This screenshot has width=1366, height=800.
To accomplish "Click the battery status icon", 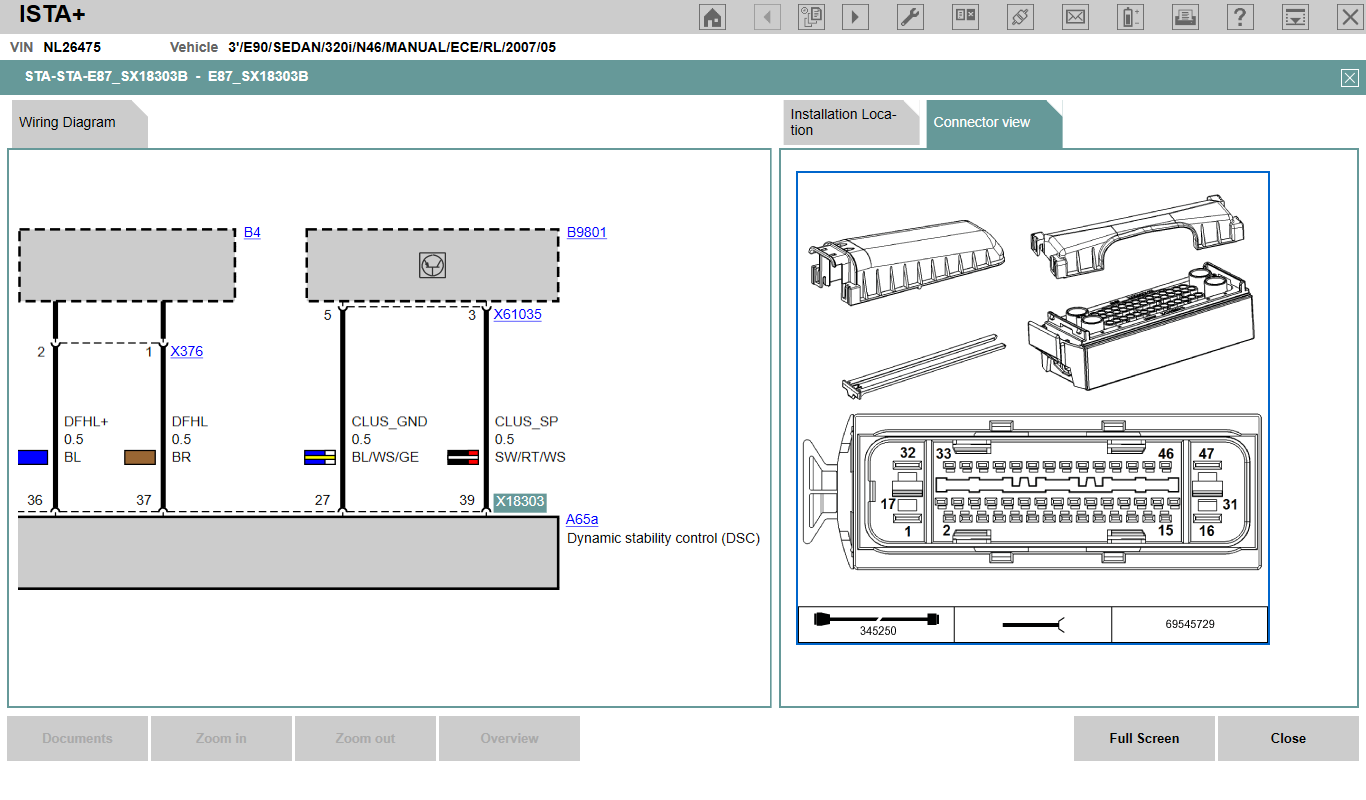I will 1130,17.
